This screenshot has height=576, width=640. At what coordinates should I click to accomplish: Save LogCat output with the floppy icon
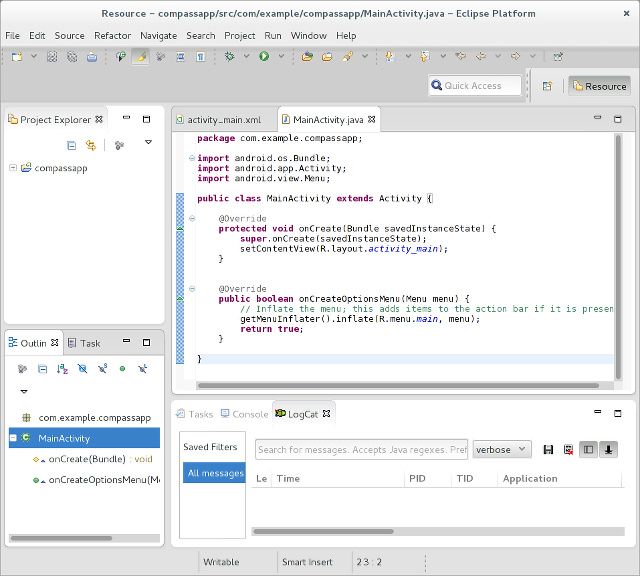tap(548, 450)
